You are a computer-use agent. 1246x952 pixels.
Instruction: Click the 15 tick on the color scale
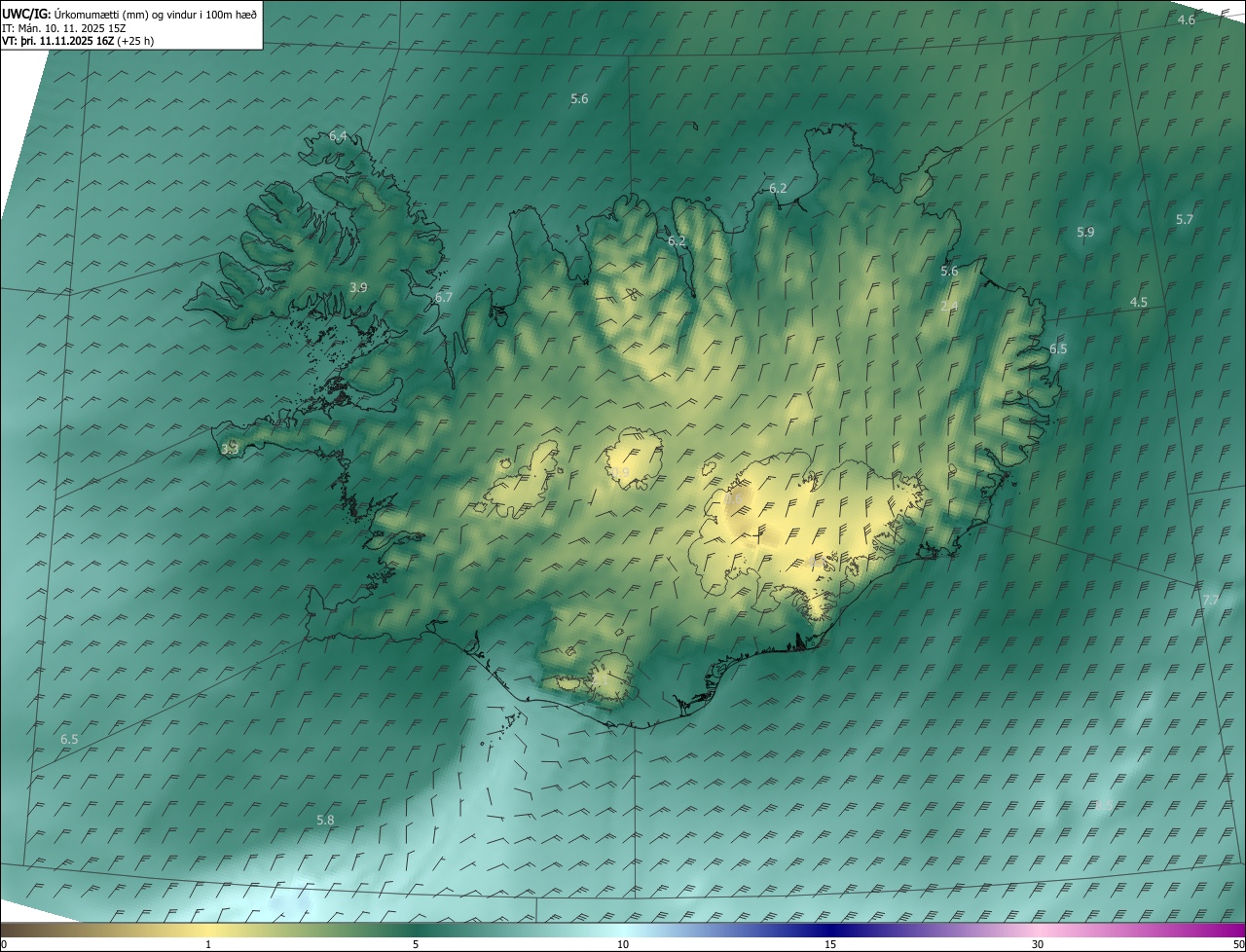click(x=830, y=944)
